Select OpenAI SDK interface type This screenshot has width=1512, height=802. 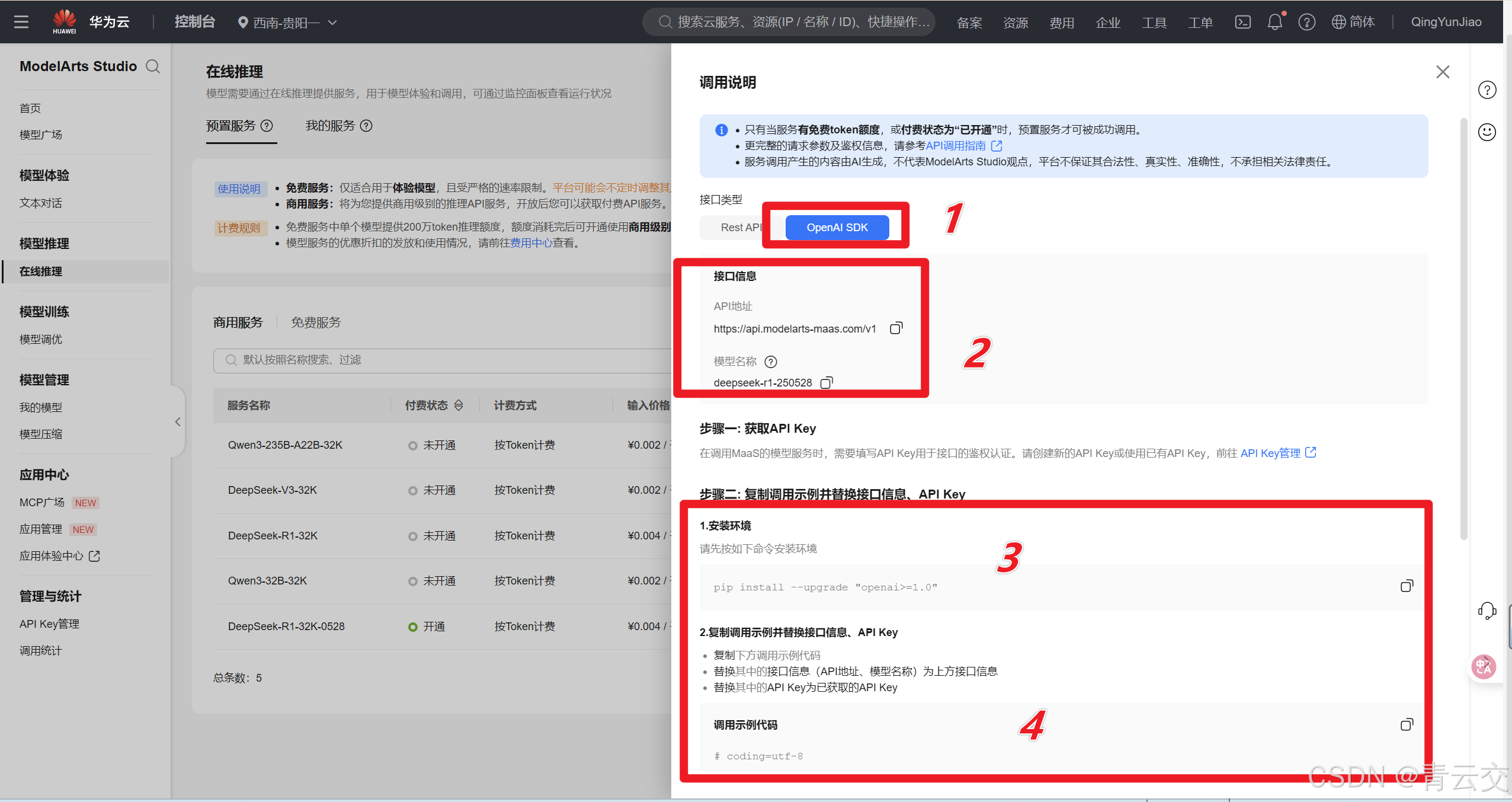(x=837, y=227)
